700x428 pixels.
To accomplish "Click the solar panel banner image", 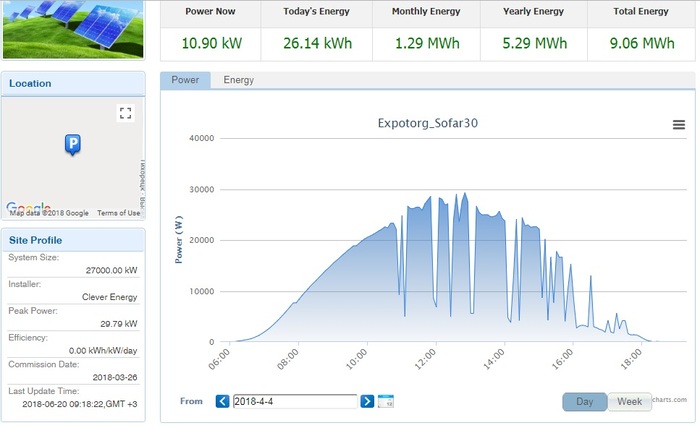I will (x=73, y=30).
